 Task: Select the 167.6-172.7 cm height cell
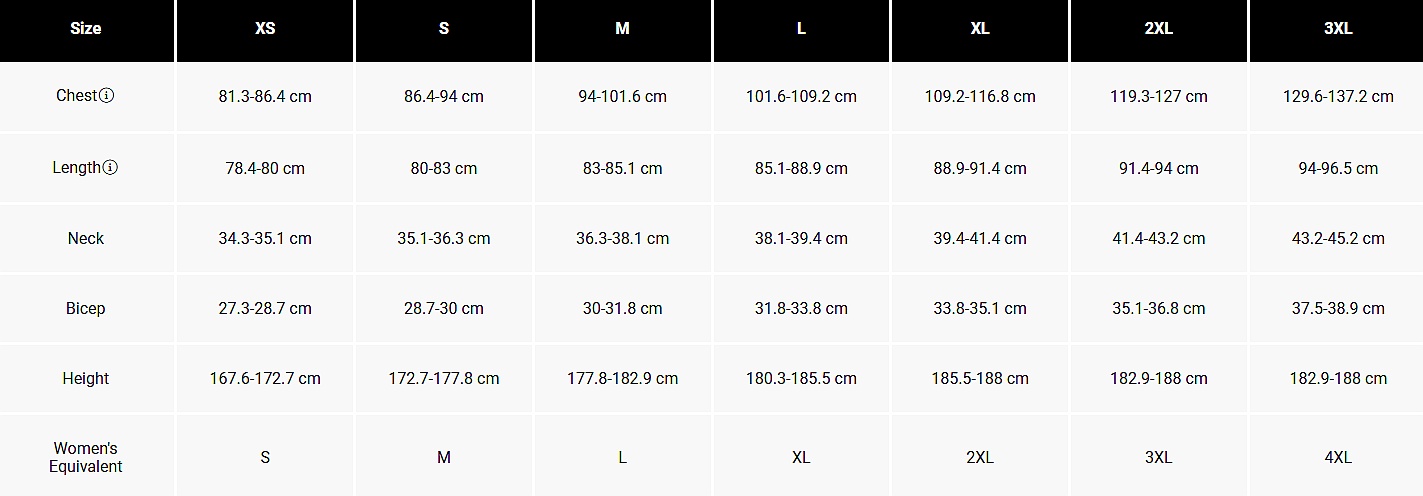pyautogui.click(x=265, y=378)
